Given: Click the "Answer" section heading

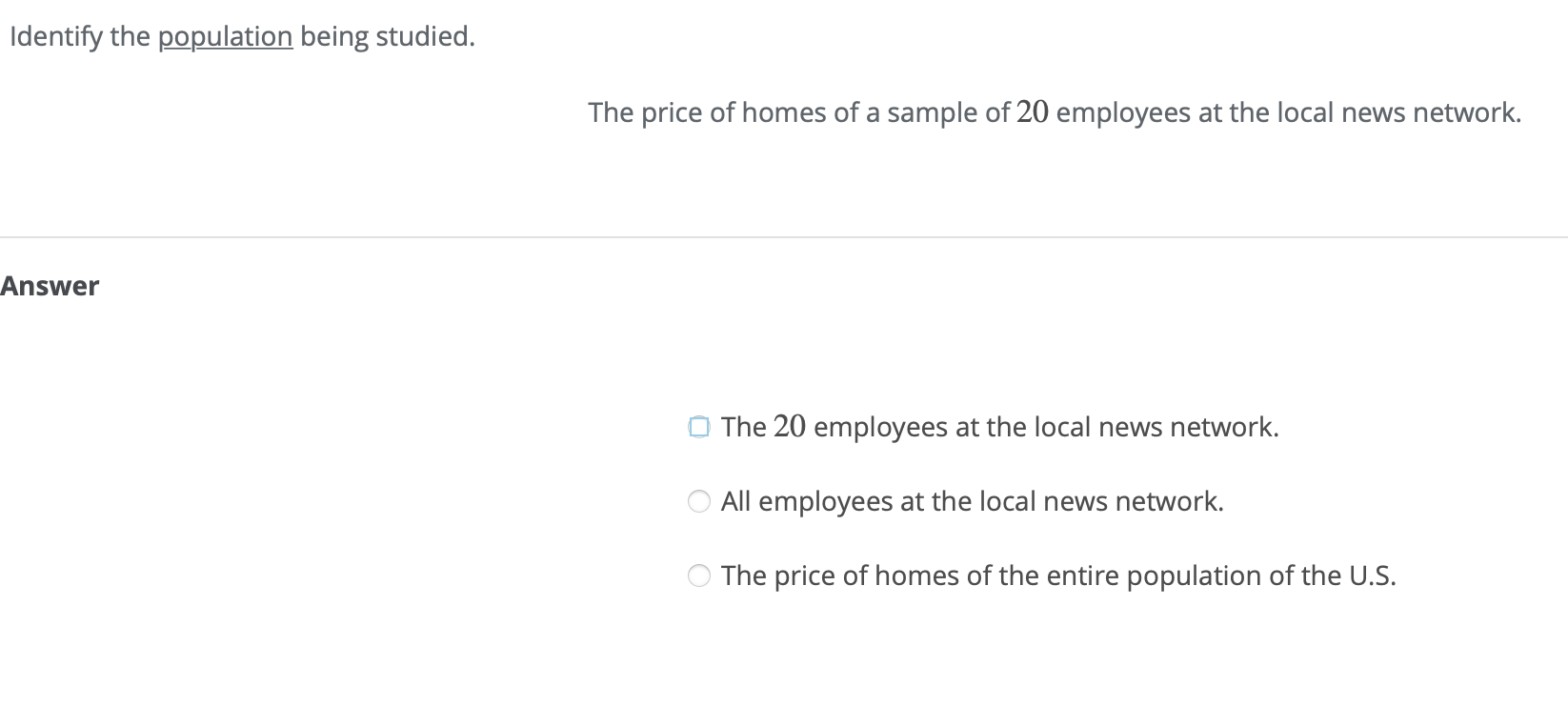Looking at the screenshot, I should pyautogui.click(x=50, y=286).
